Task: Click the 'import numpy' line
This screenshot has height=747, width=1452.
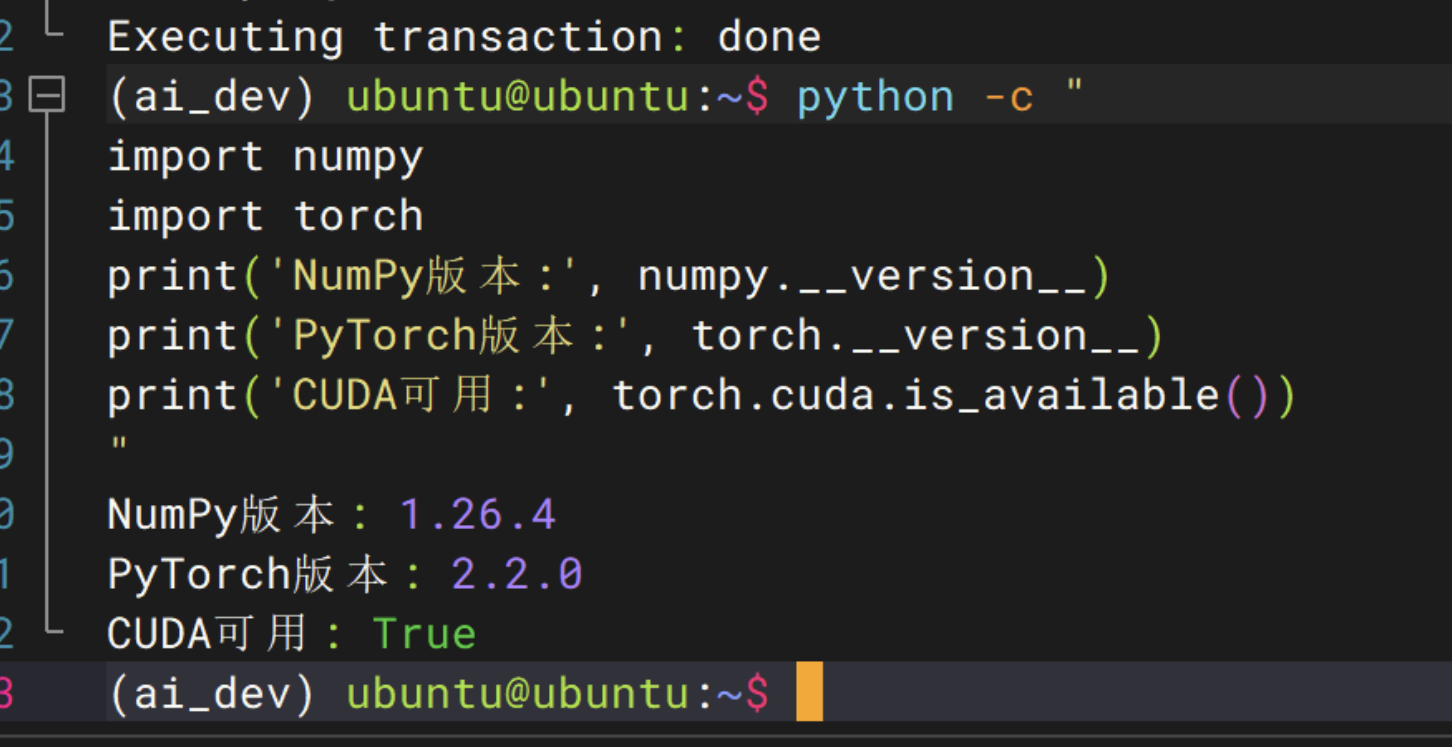Action: click(x=265, y=157)
